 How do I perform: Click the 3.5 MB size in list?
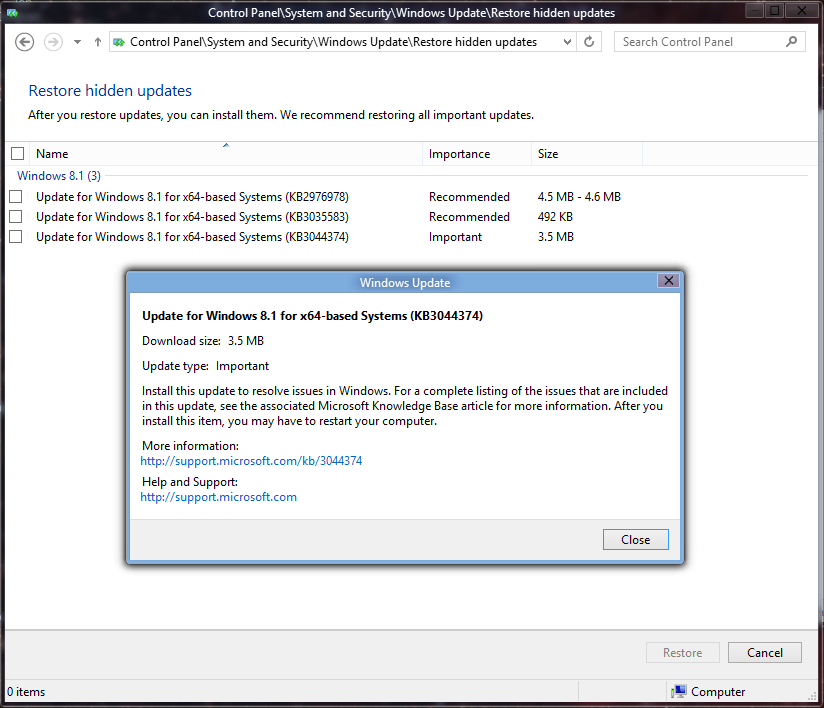pos(555,237)
